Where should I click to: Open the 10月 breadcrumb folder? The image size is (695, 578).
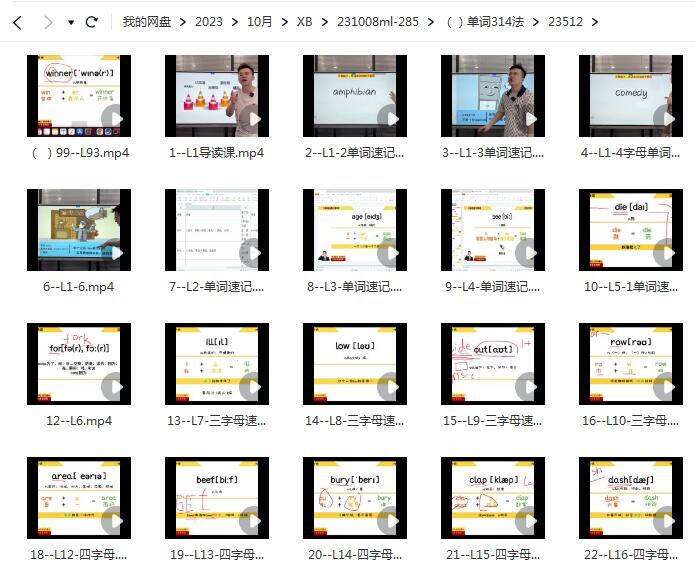click(259, 22)
